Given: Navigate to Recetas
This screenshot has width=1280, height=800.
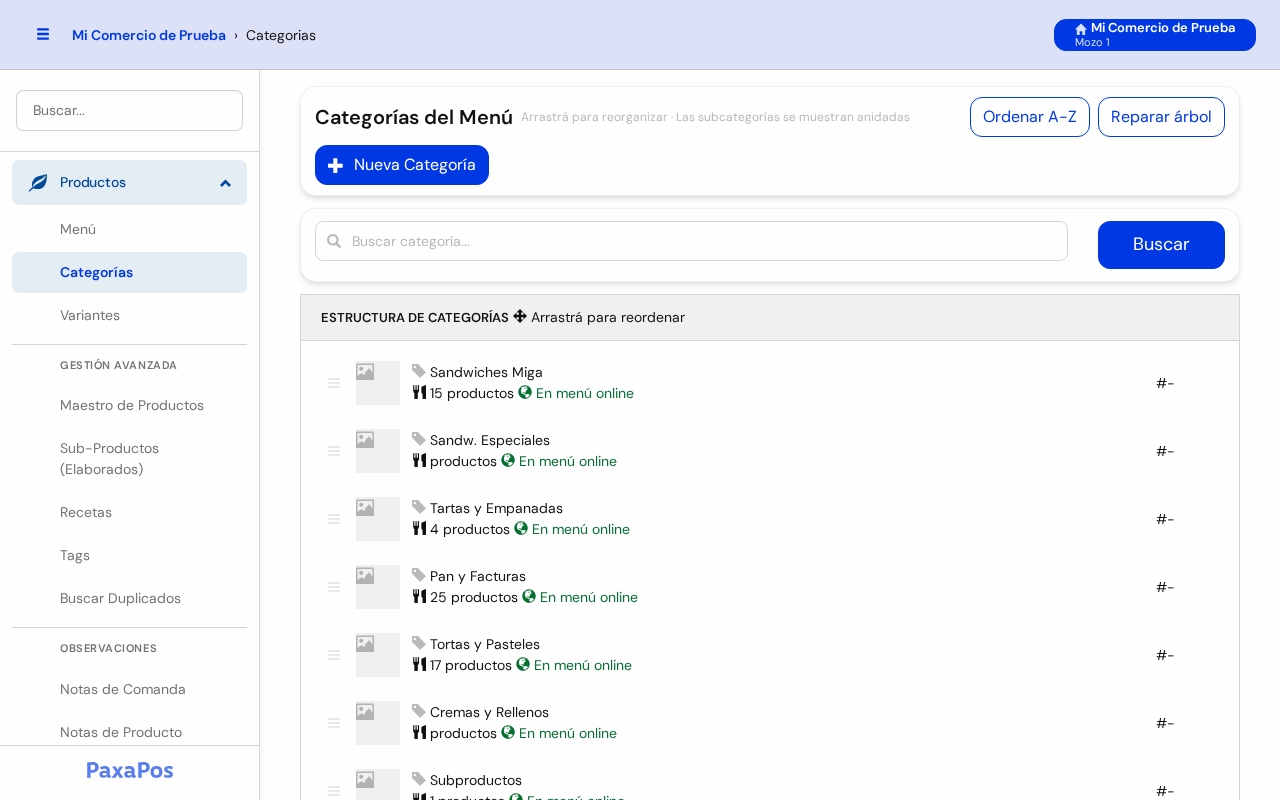Looking at the screenshot, I should pos(129,512).
